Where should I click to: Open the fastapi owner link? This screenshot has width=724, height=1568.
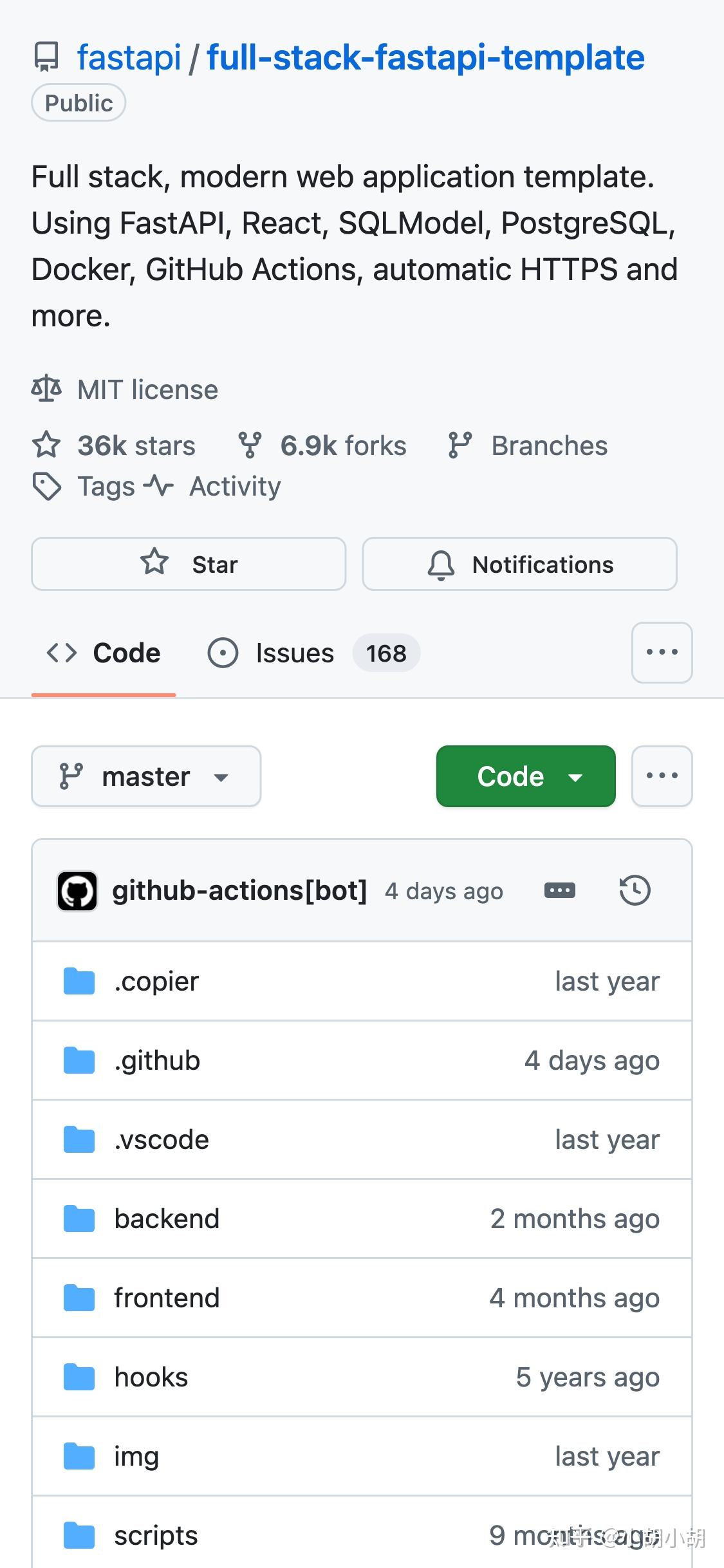129,57
